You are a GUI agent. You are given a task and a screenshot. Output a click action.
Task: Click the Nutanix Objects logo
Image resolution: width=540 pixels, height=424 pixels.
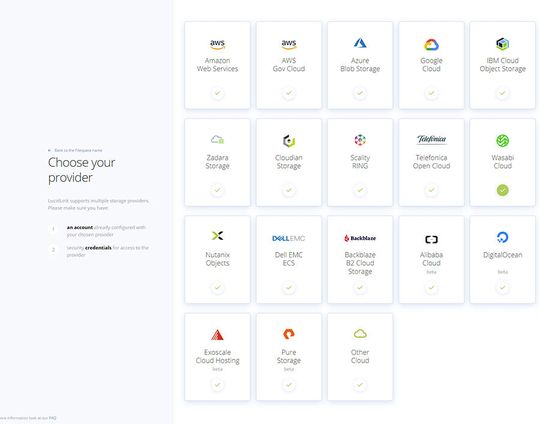point(217,236)
